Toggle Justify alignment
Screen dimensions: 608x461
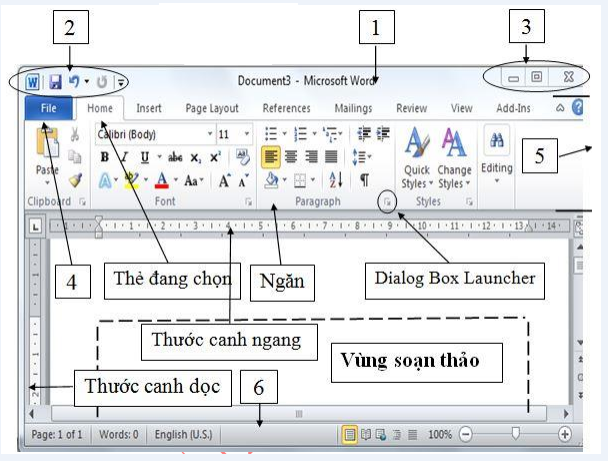[331, 157]
